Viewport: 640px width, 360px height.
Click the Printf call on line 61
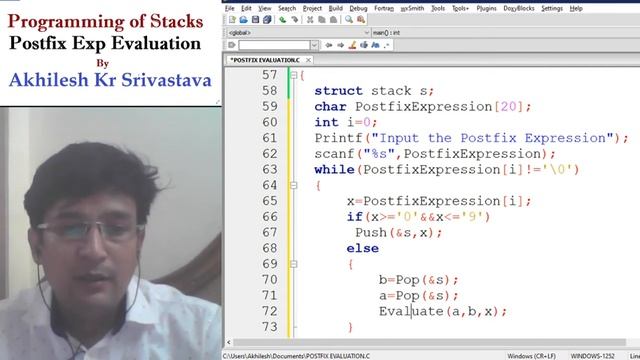pyautogui.click(x=471, y=138)
